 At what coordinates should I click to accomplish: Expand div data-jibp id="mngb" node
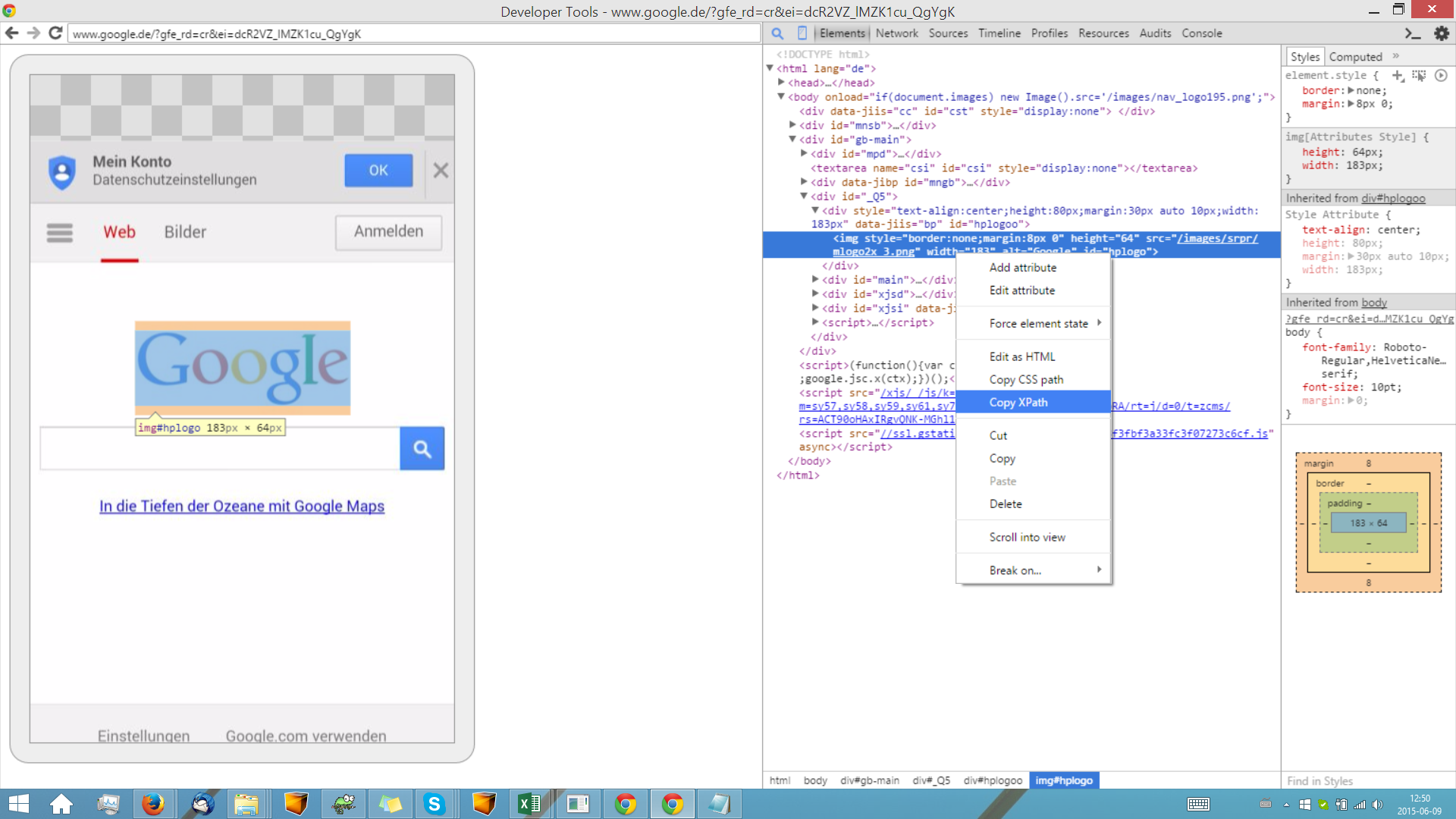coord(804,182)
